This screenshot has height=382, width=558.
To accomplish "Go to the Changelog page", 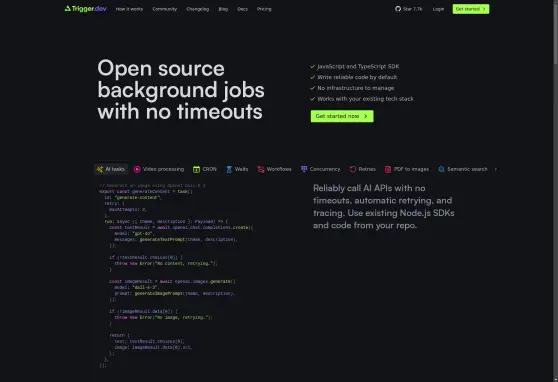I will click(198, 9).
